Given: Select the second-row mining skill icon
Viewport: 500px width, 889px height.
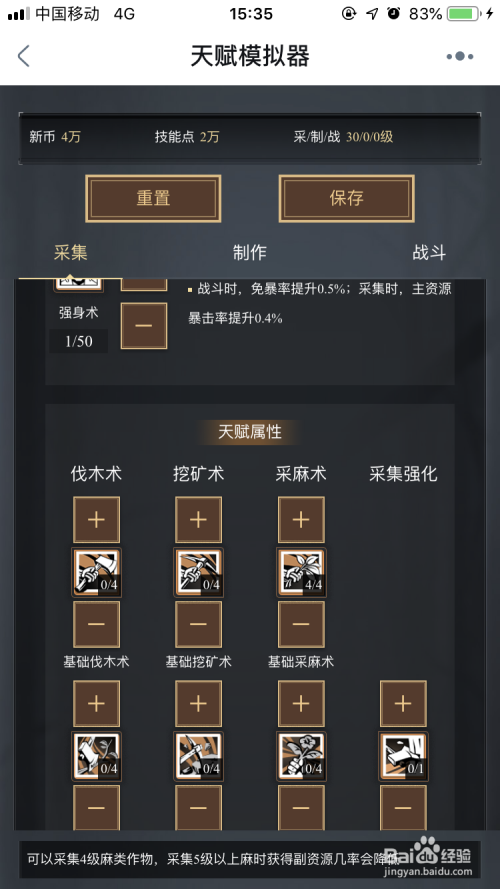Looking at the screenshot, I should tap(198, 756).
